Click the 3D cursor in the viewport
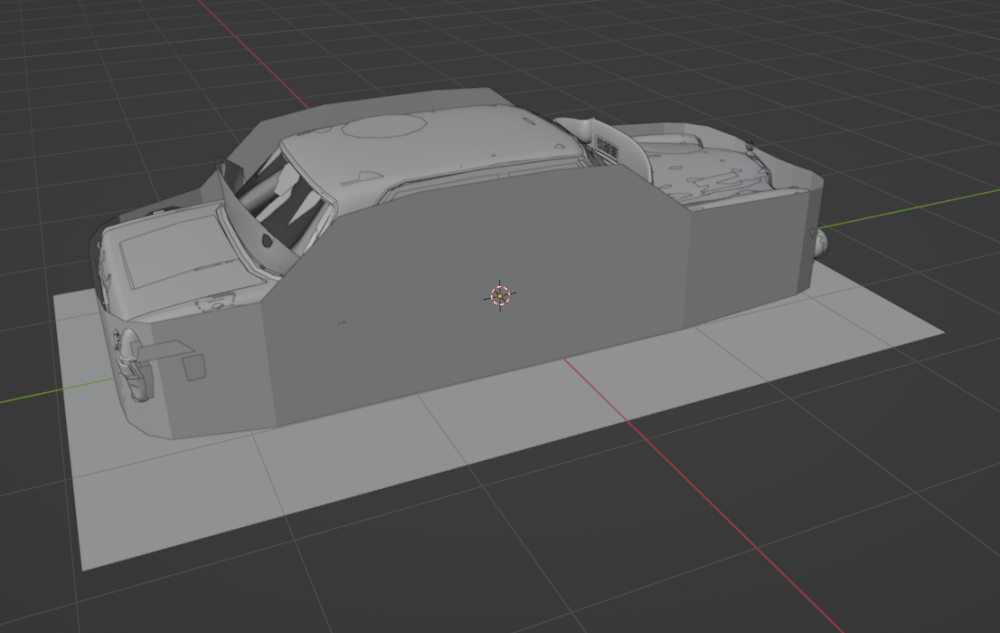Image resolution: width=1000 pixels, height=633 pixels. [x=500, y=295]
